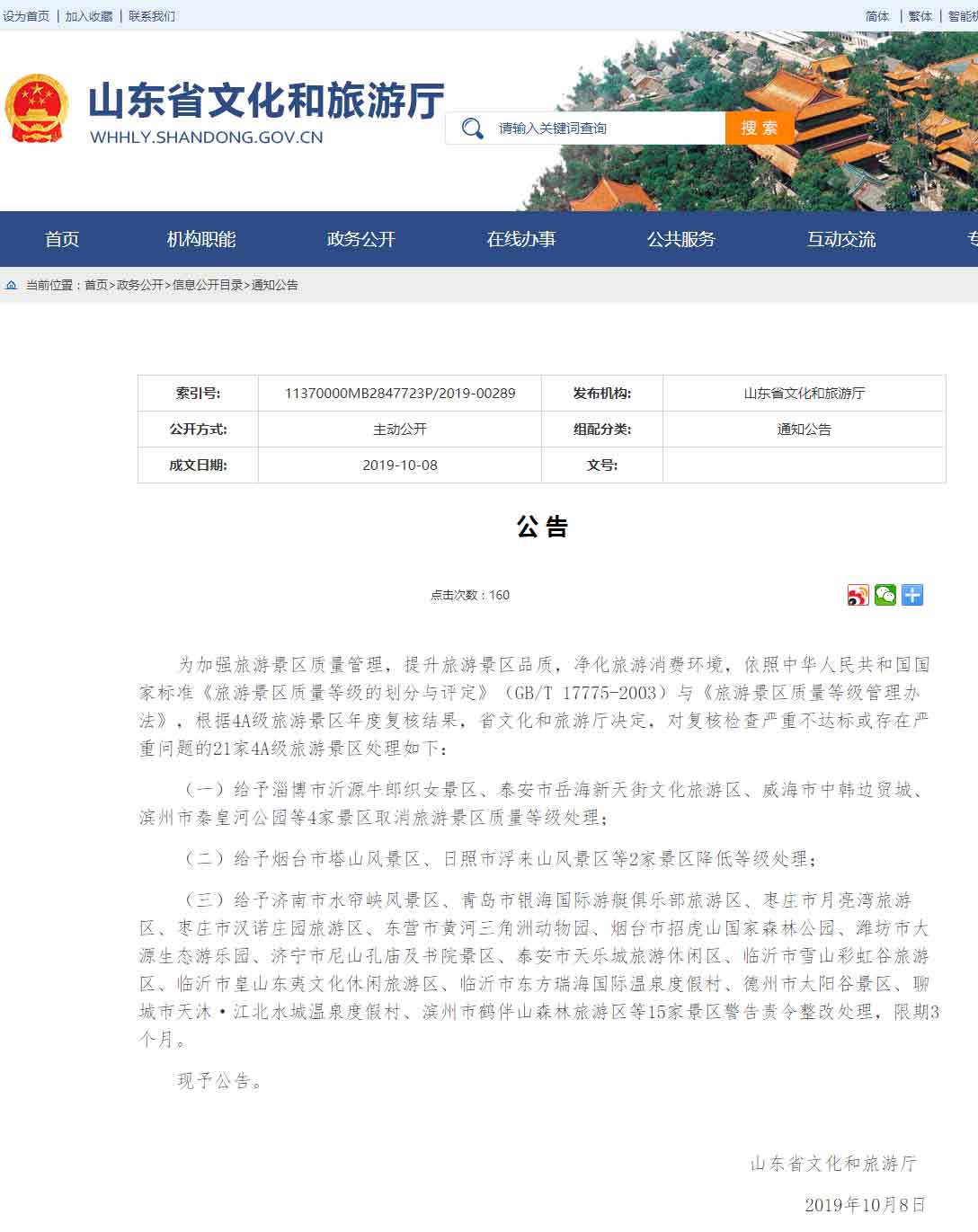Click breadcrumb link 政务公开
Image resolution: width=978 pixels, height=1232 pixels.
140,285
